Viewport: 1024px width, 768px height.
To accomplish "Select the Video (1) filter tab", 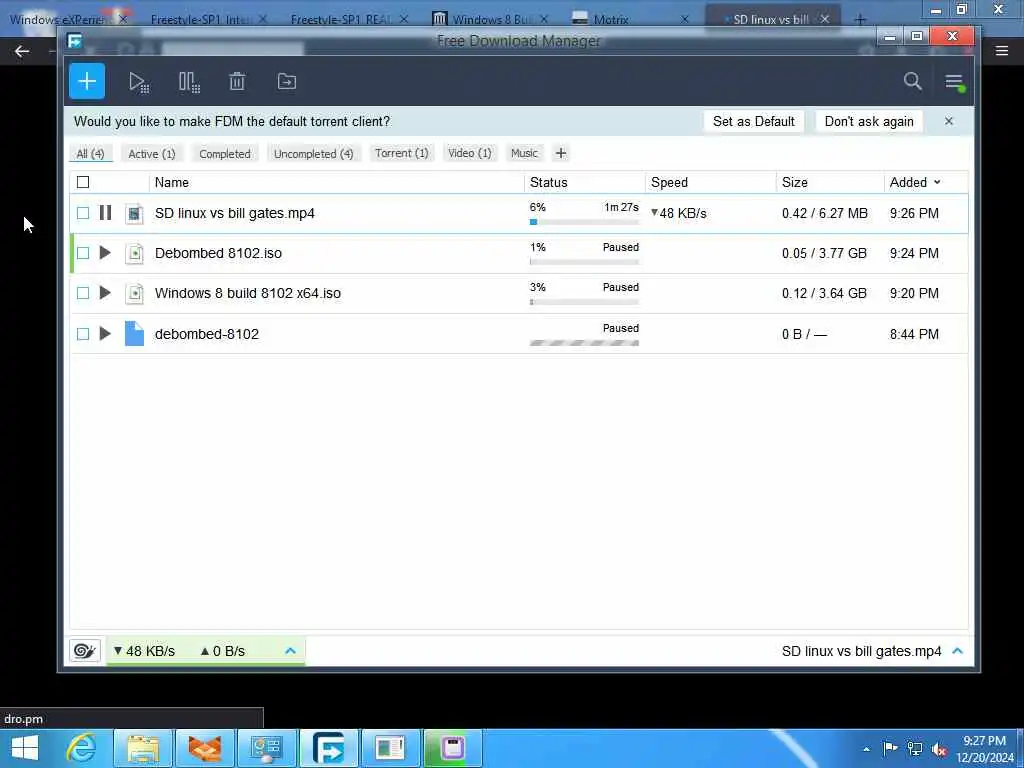I will pos(470,153).
